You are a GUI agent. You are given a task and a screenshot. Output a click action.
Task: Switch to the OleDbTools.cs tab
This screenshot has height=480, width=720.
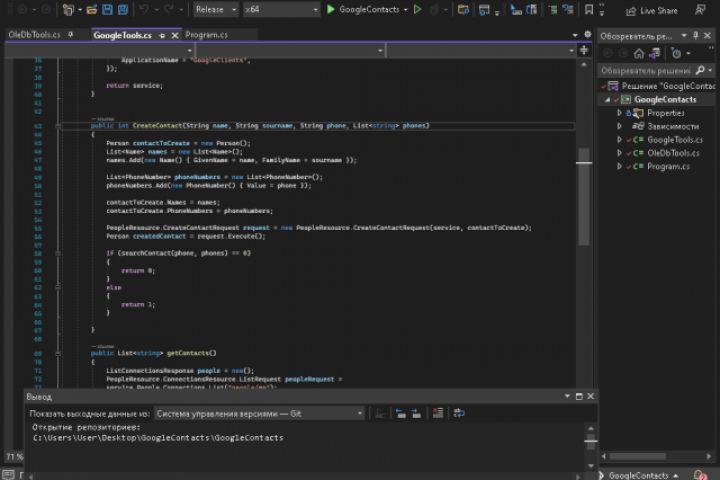[x=34, y=34]
